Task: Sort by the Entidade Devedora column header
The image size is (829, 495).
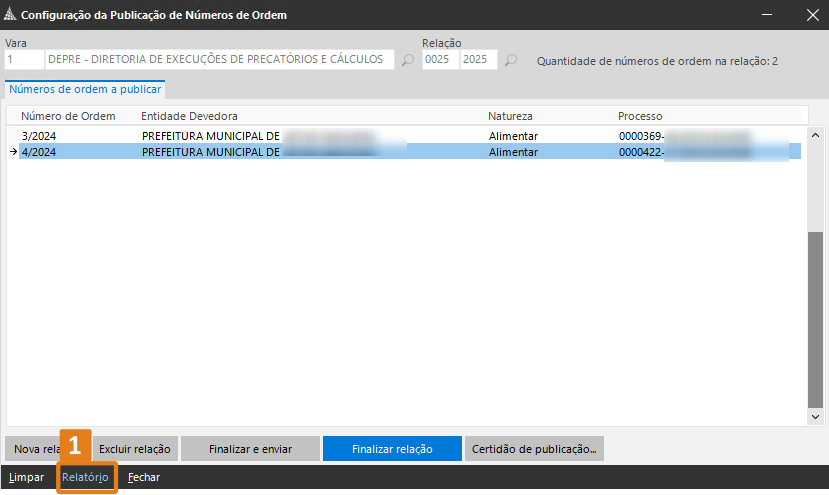Action: tap(189, 116)
